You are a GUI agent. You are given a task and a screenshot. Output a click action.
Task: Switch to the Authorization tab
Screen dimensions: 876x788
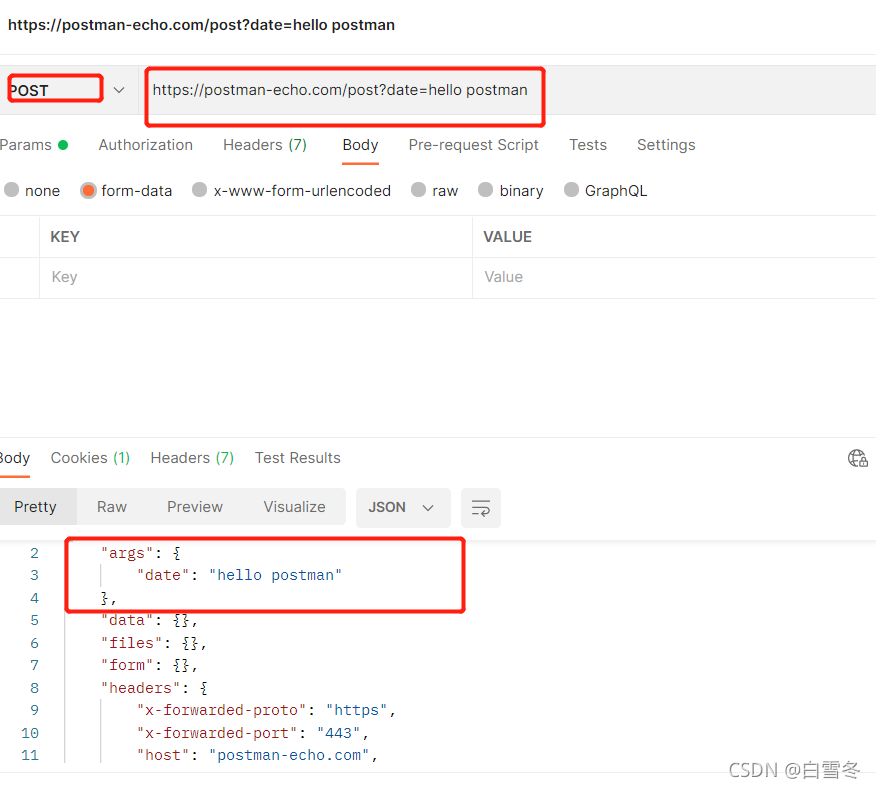pos(146,145)
